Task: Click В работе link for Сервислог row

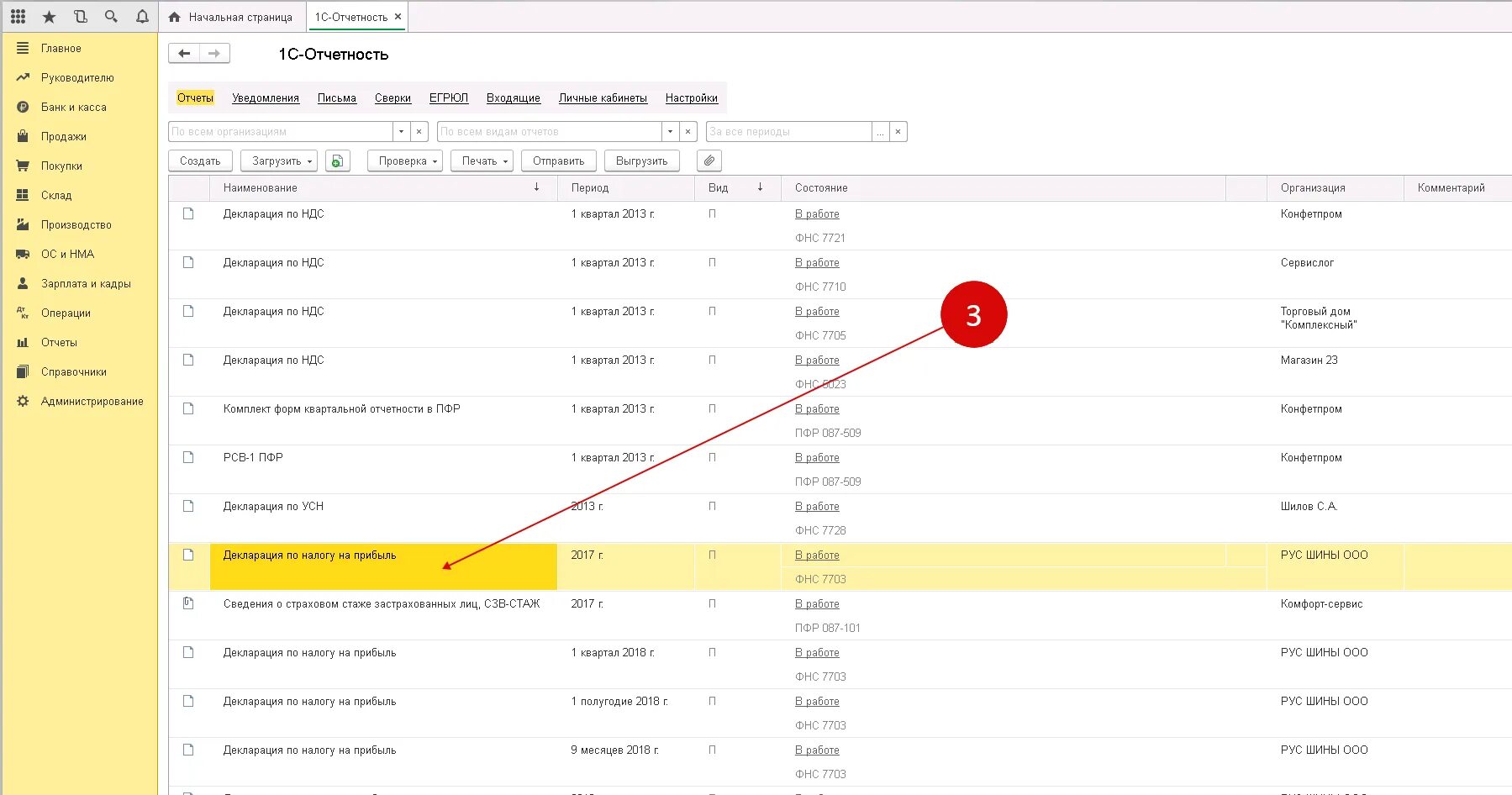Action: (817, 262)
